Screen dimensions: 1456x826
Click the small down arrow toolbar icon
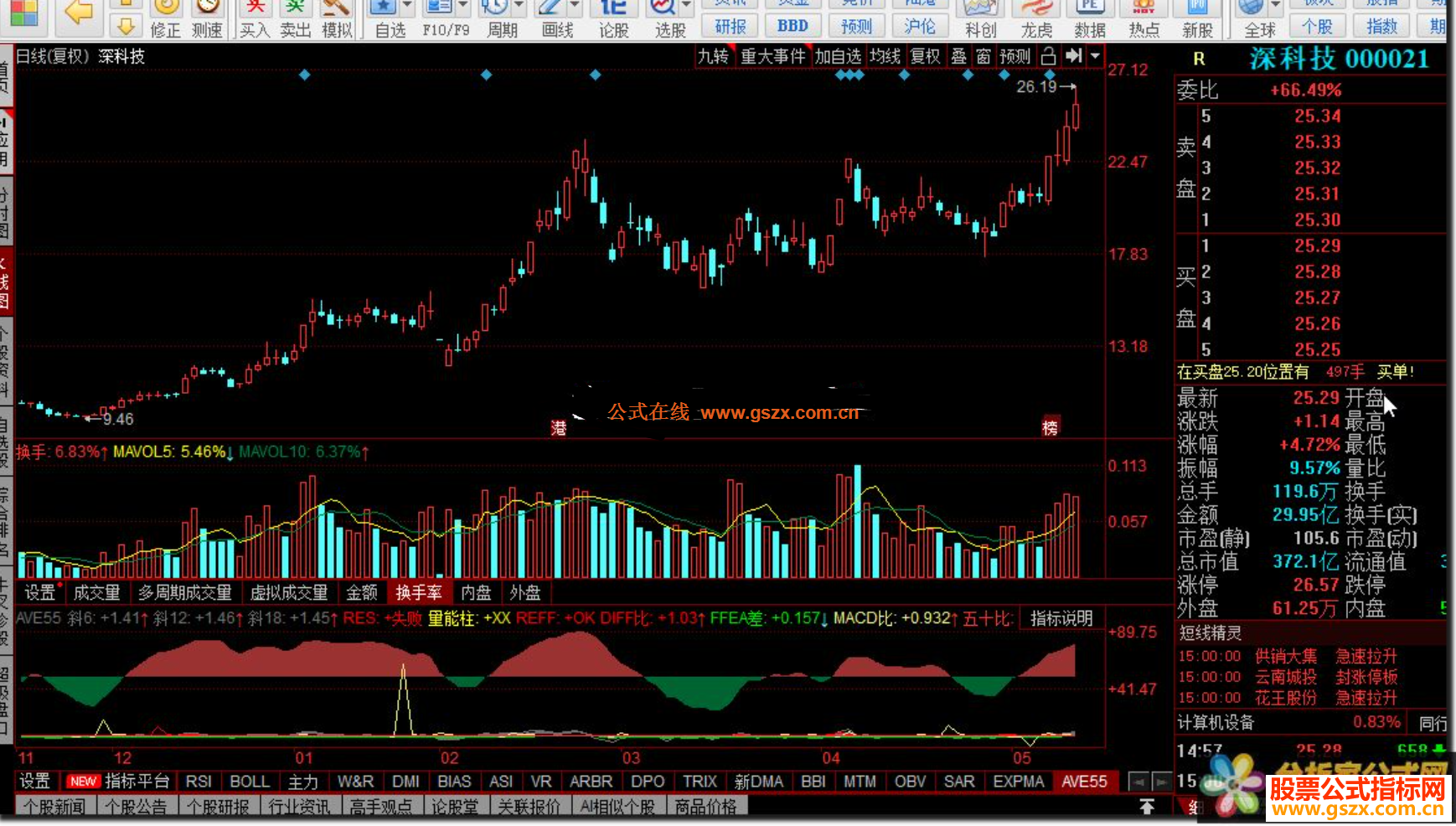pyautogui.click(x=125, y=26)
